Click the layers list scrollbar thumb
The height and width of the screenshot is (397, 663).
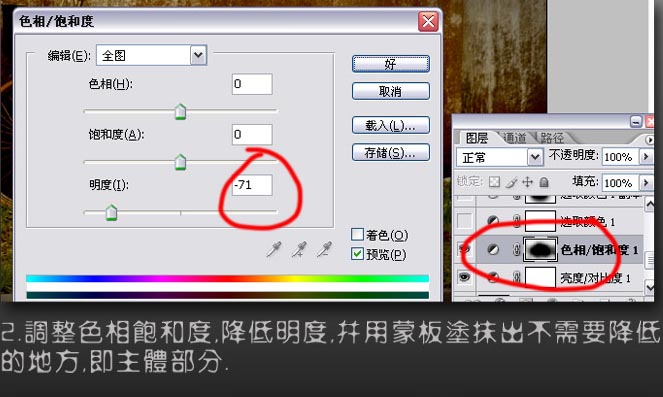(649, 260)
